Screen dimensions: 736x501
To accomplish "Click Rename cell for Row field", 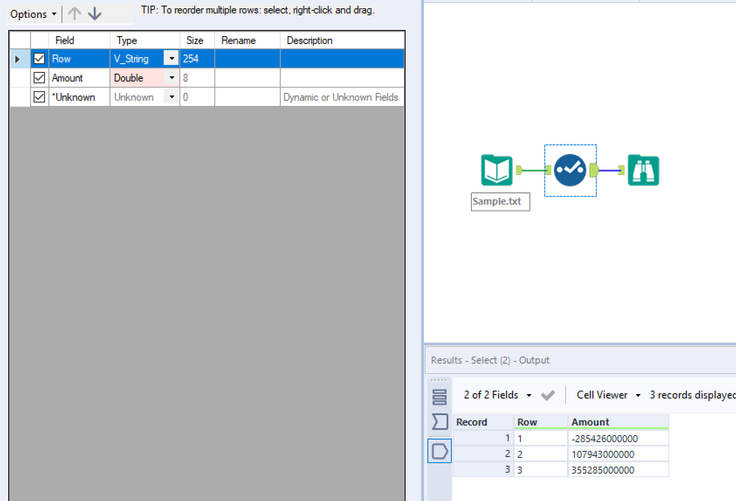I will [x=247, y=59].
